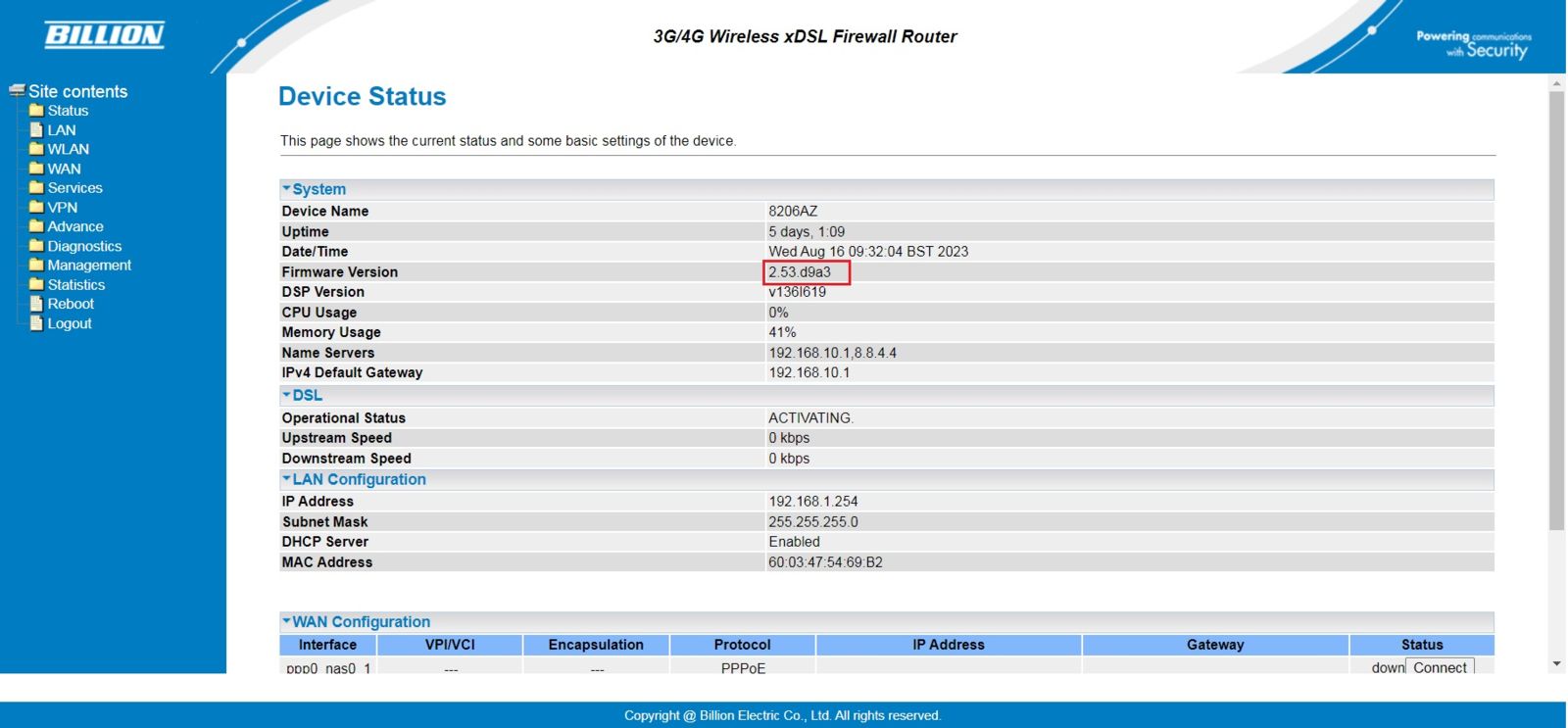Click the folder icon beside Status

coord(36,111)
